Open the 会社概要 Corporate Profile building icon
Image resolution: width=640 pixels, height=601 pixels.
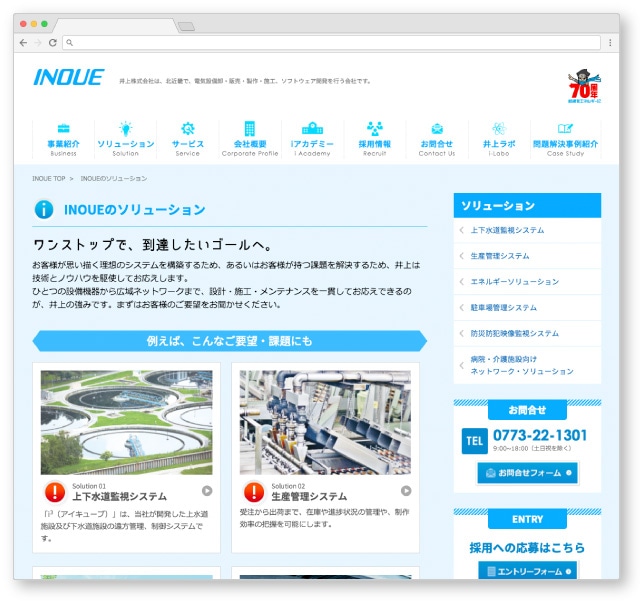(250, 129)
